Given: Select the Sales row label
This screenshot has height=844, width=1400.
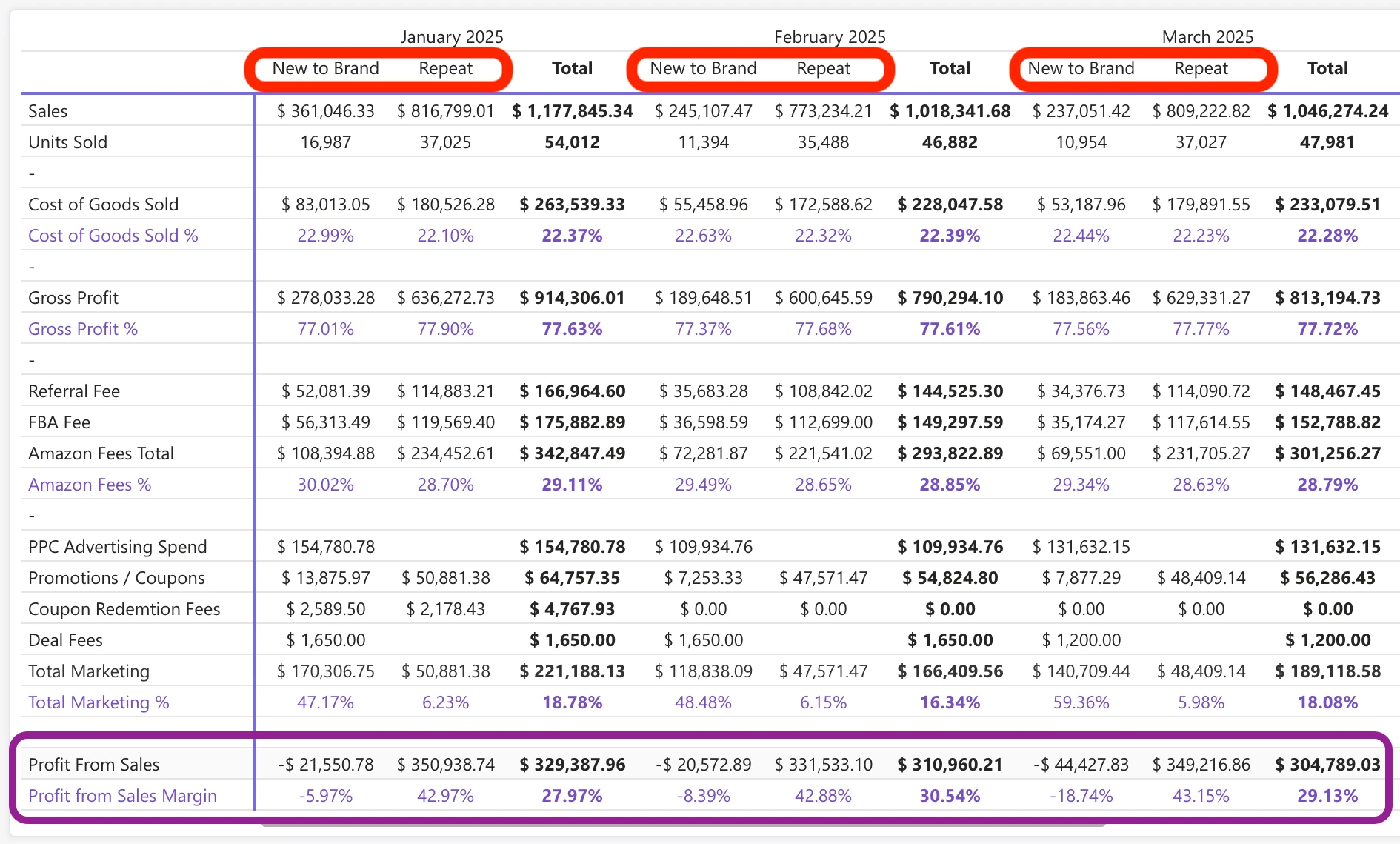Looking at the screenshot, I should click(x=48, y=111).
